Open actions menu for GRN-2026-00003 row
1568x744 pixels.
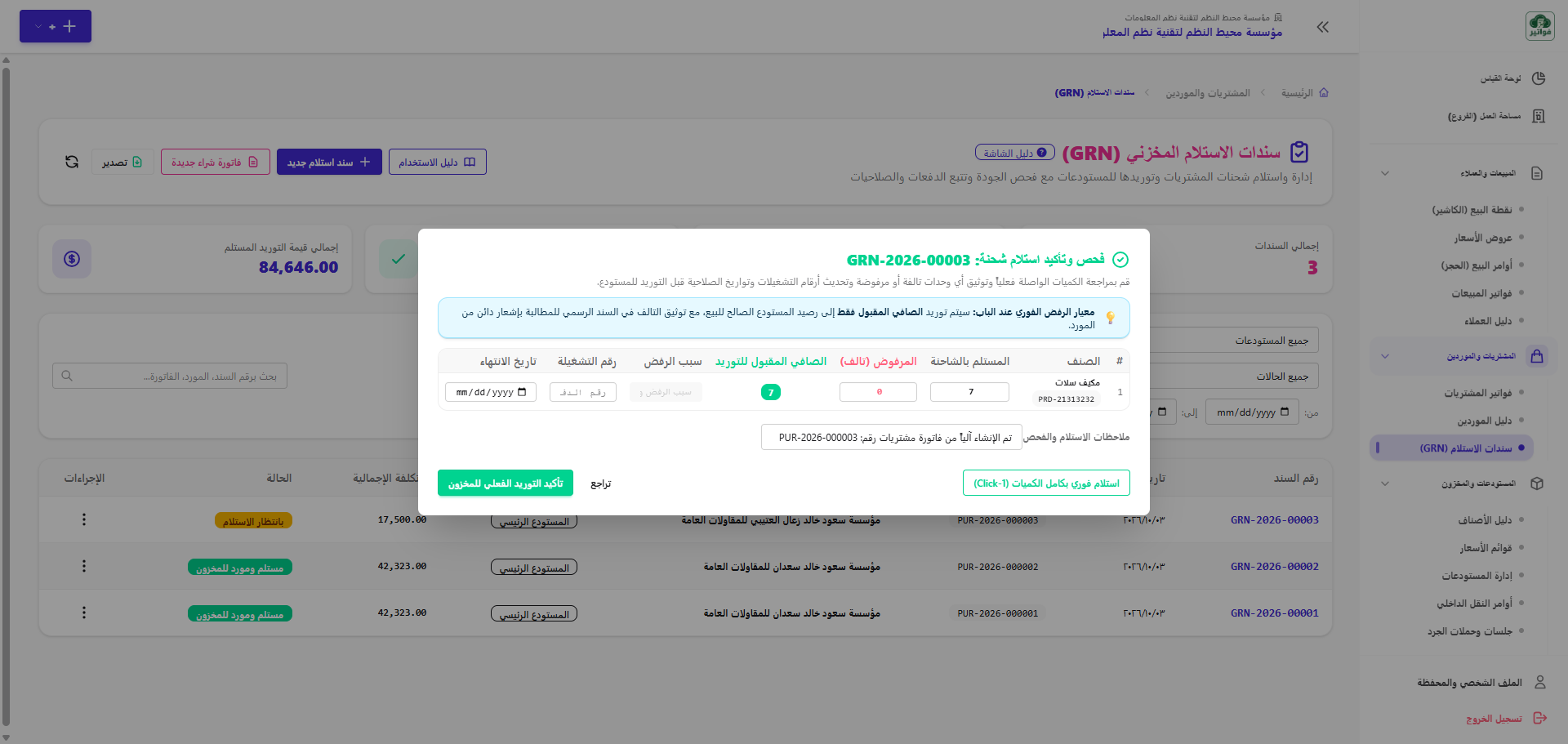tap(83, 519)
